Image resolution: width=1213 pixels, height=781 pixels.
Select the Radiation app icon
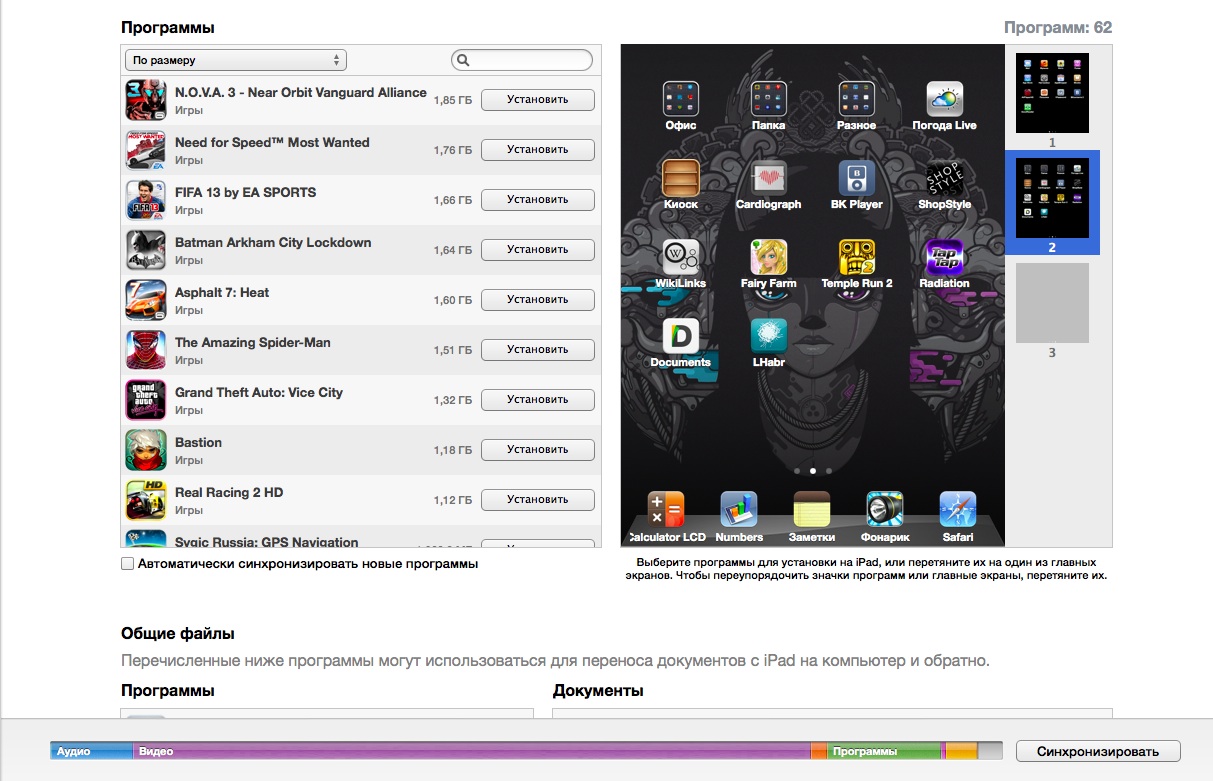tap(945, 258)
